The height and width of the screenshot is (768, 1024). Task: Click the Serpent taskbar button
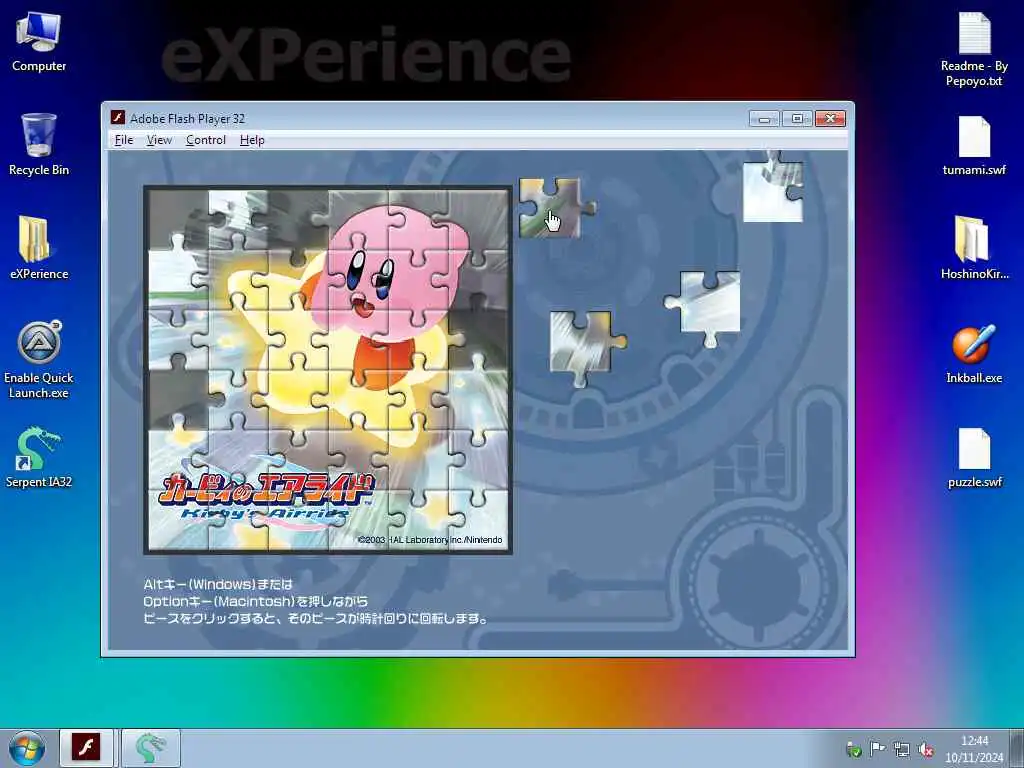click(x=151, y=748)
